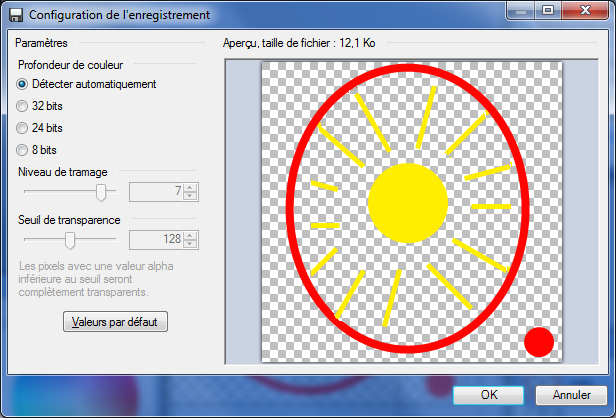Decrease the Seuil de transparence with down arrow
The image size is (616, 418).
(190, 244)
